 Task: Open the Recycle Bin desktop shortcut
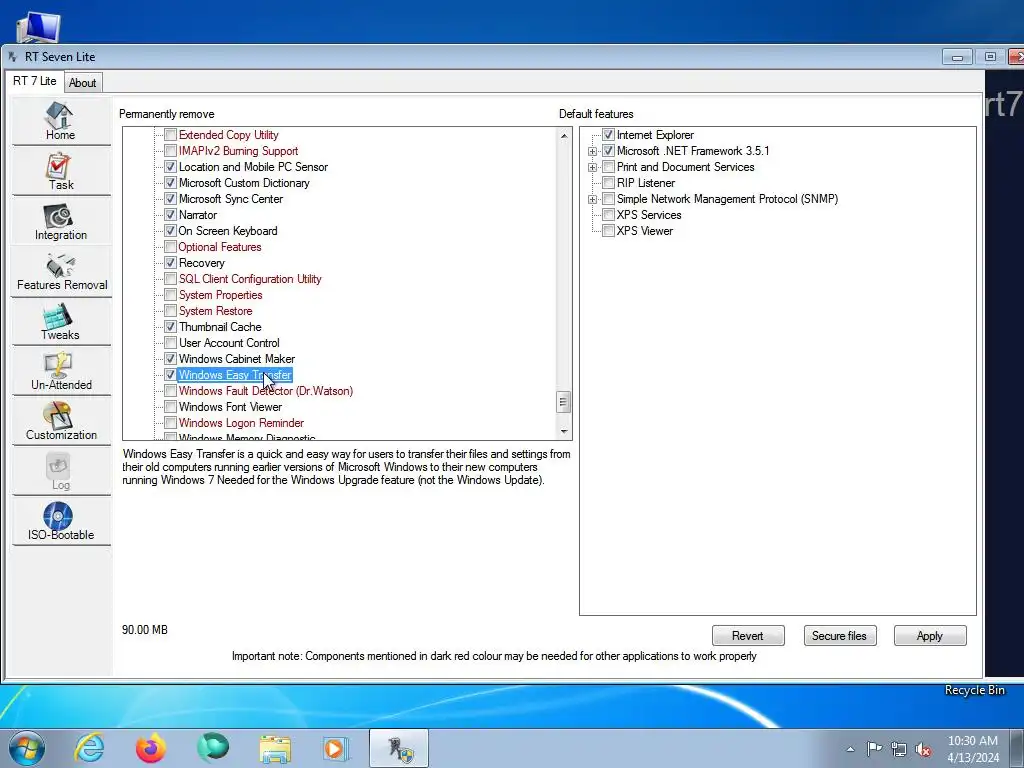pos(974,690)
